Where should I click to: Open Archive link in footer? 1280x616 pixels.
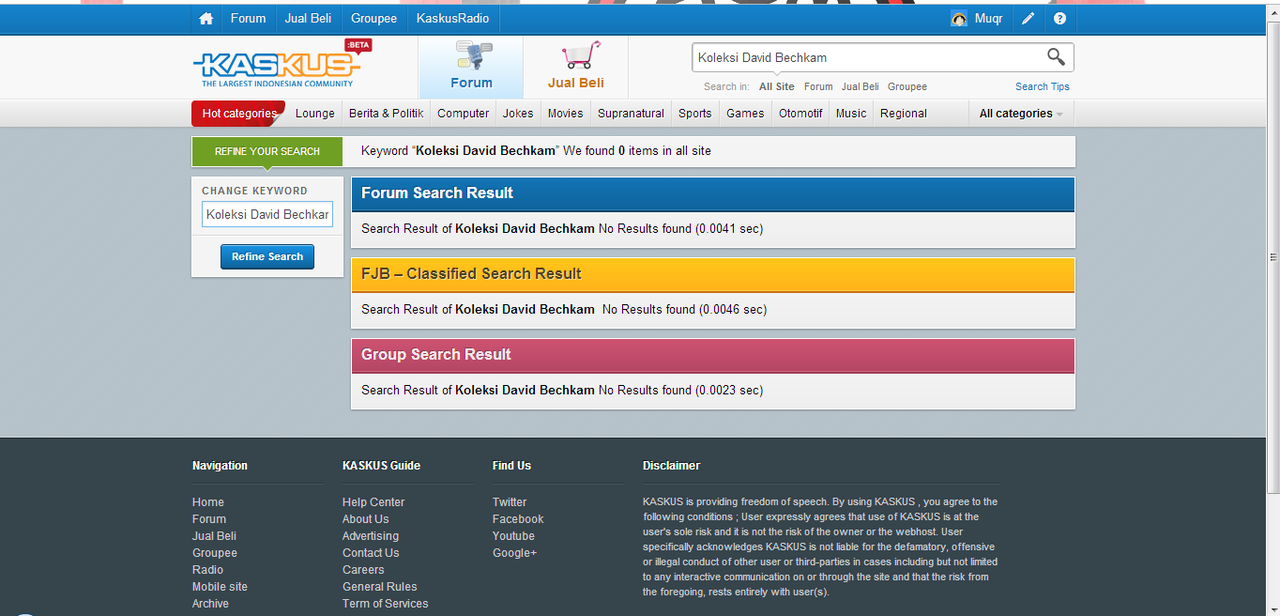[210, 604]
